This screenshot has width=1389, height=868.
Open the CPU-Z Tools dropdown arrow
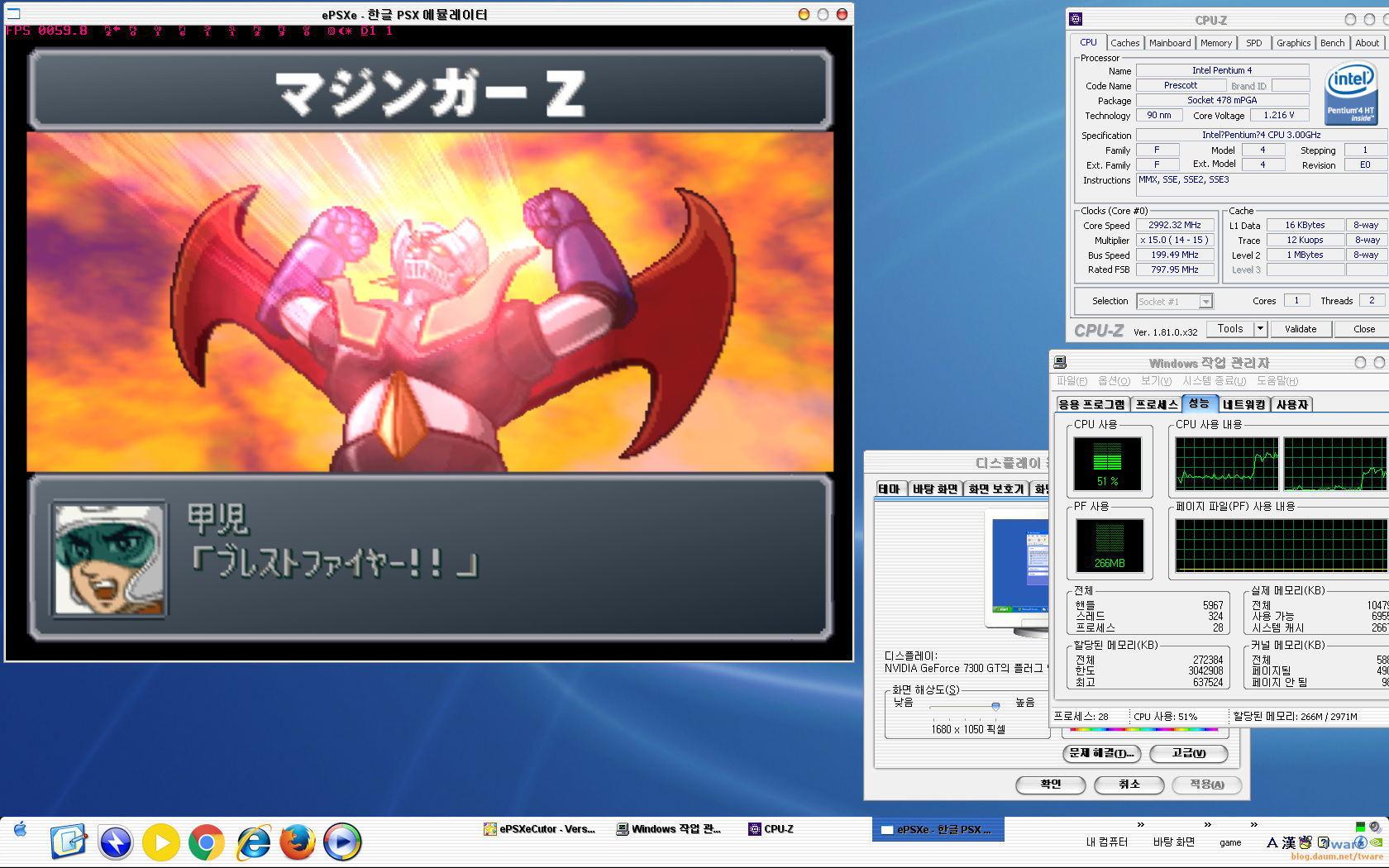click(1261, 329)
